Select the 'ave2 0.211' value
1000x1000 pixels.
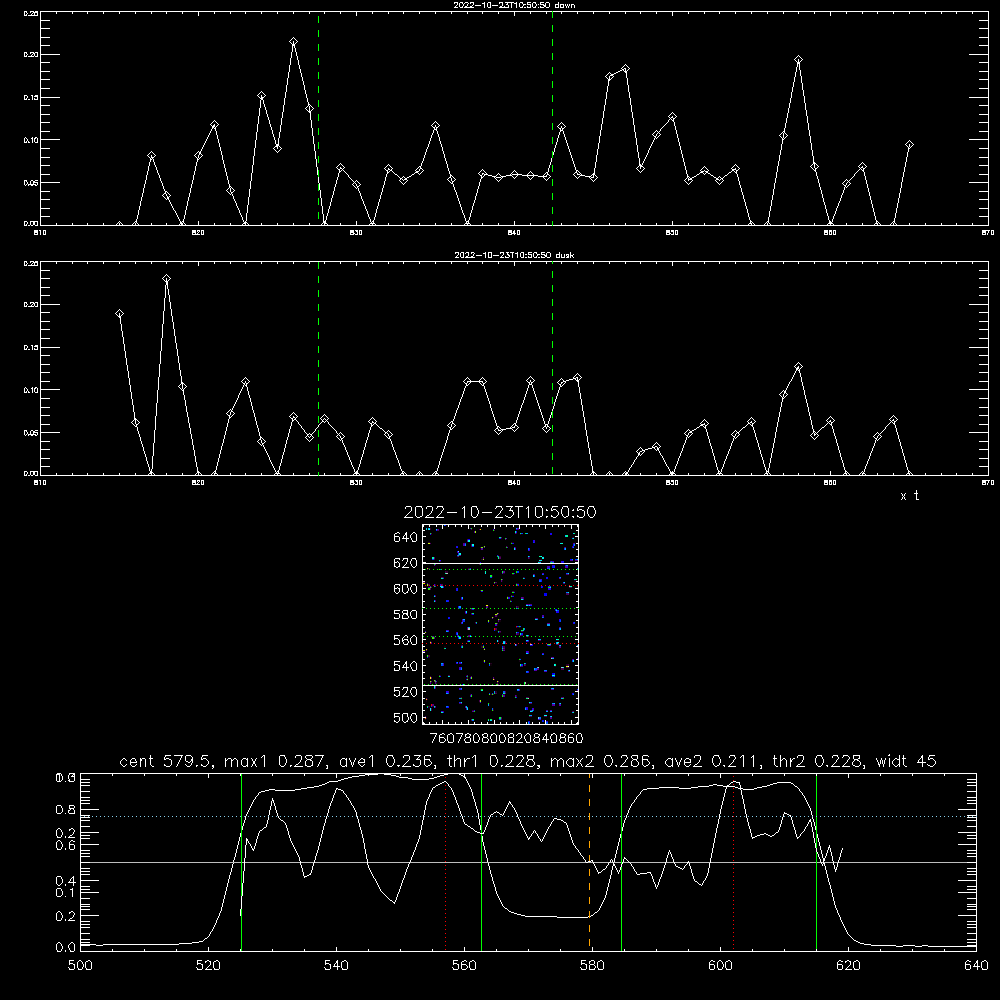point(712,761)
